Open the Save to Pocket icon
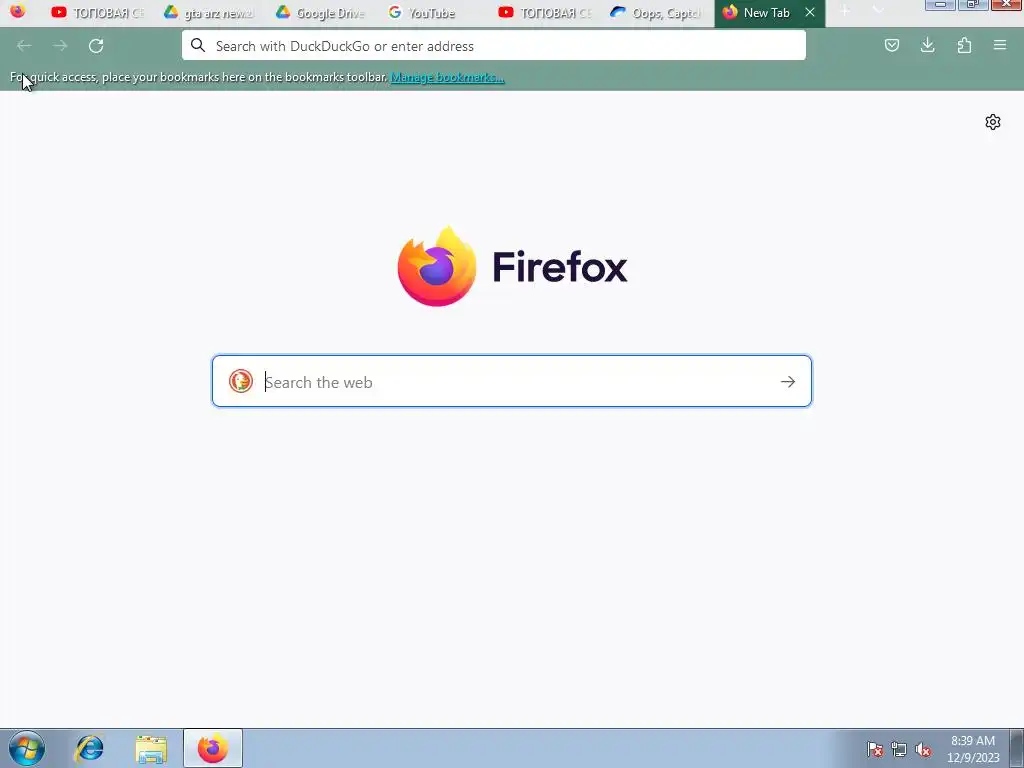The height and width of the screenshot is (768, 1024). [x=891, y=45]
